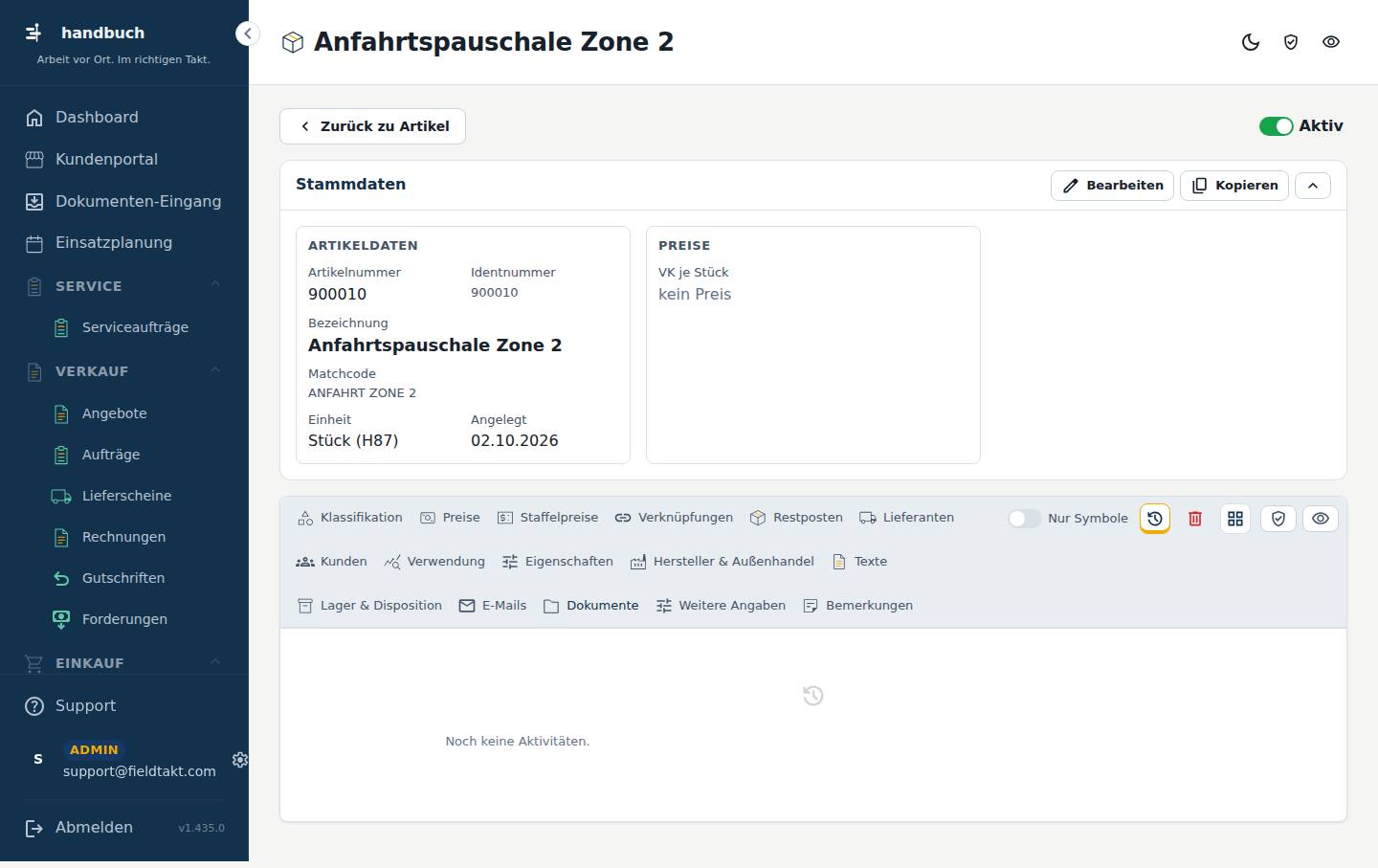The width and height of the screenshot is (1378, 868).
Task: Open the grid layout icon button
Action: point(1235,519)
